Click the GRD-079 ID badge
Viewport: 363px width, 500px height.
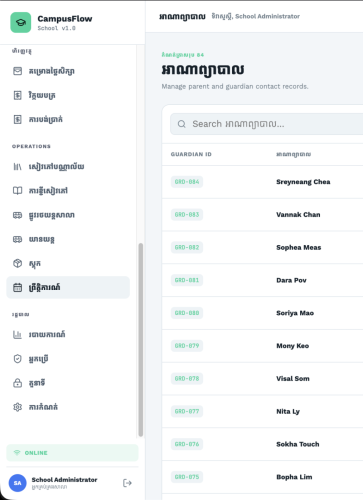pos(187,346)
